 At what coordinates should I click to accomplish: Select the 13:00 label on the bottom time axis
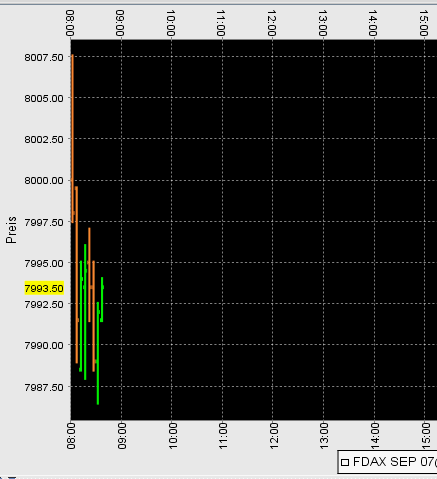[324, 436]
